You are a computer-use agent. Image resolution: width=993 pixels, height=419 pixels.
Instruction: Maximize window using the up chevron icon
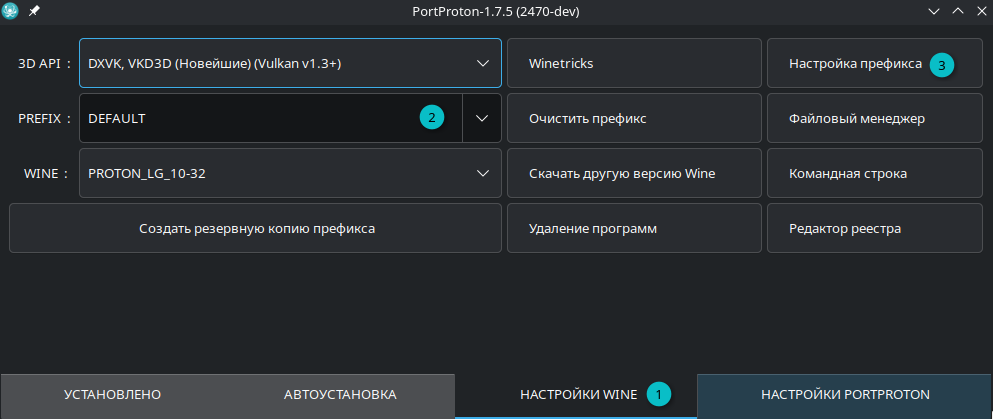(x=956, y=11)
